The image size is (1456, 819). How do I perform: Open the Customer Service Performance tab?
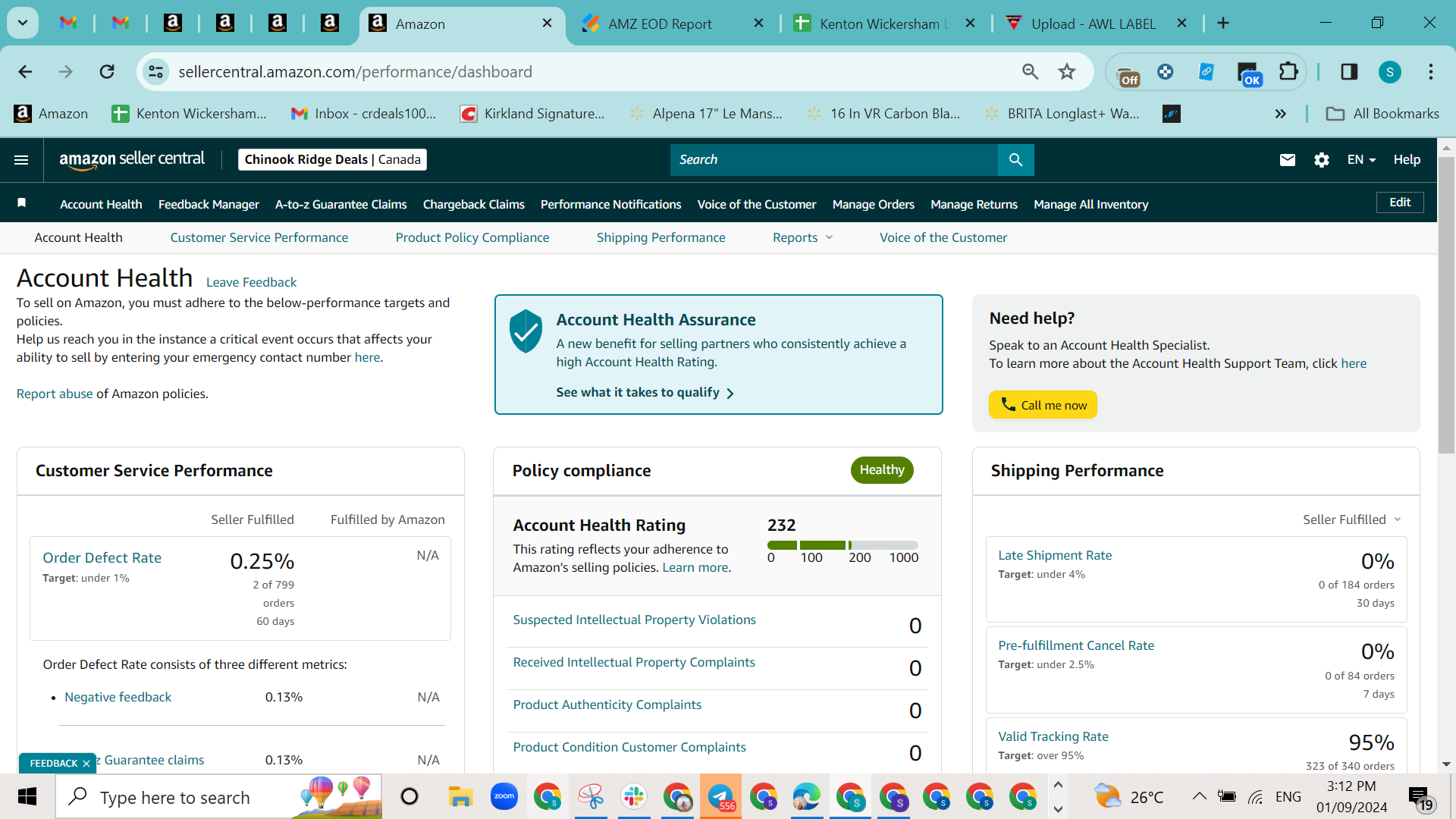tap(259, 237)
